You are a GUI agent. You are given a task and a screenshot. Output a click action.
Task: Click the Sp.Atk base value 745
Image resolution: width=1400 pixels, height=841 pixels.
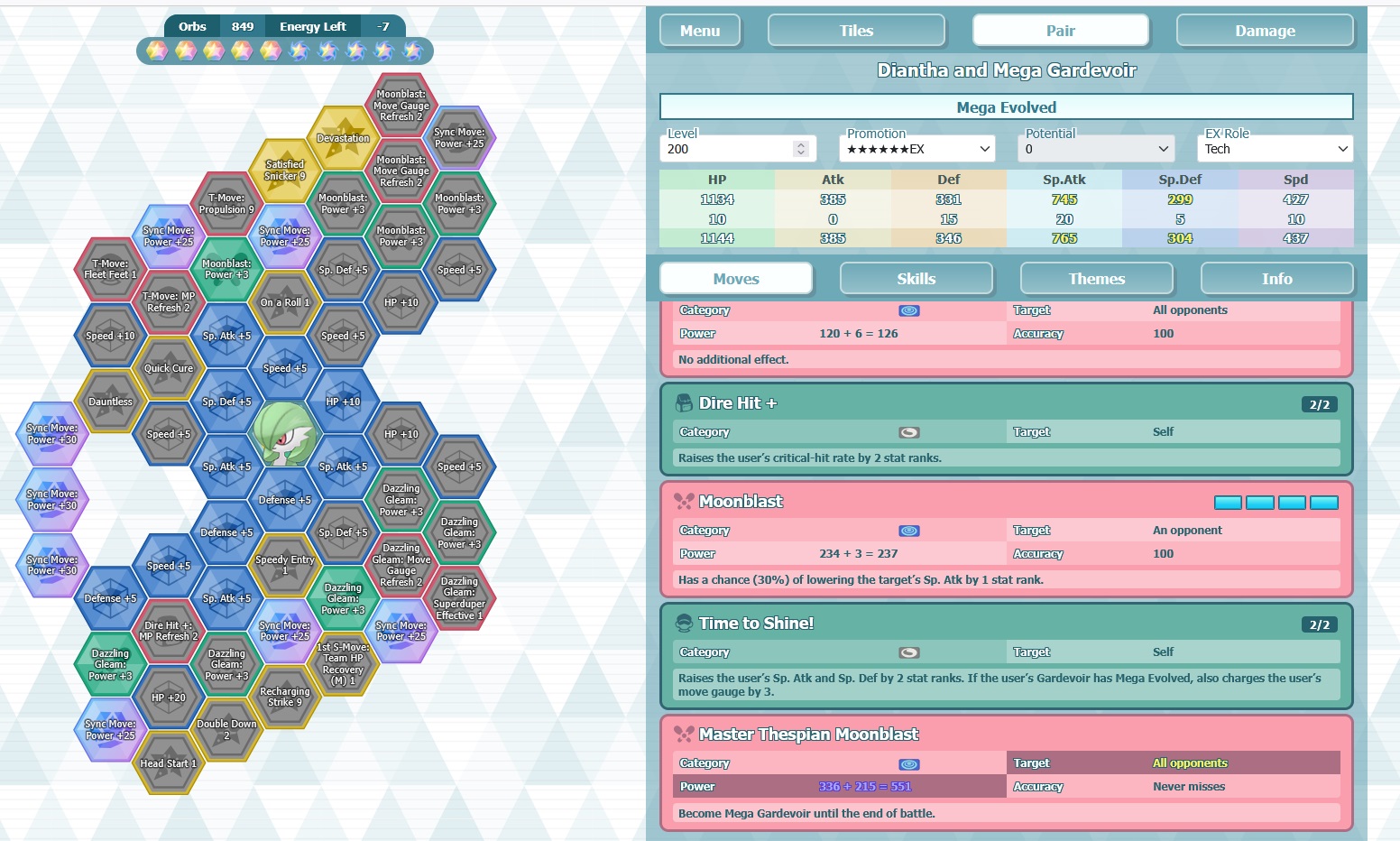click(x=1064, y=199)
